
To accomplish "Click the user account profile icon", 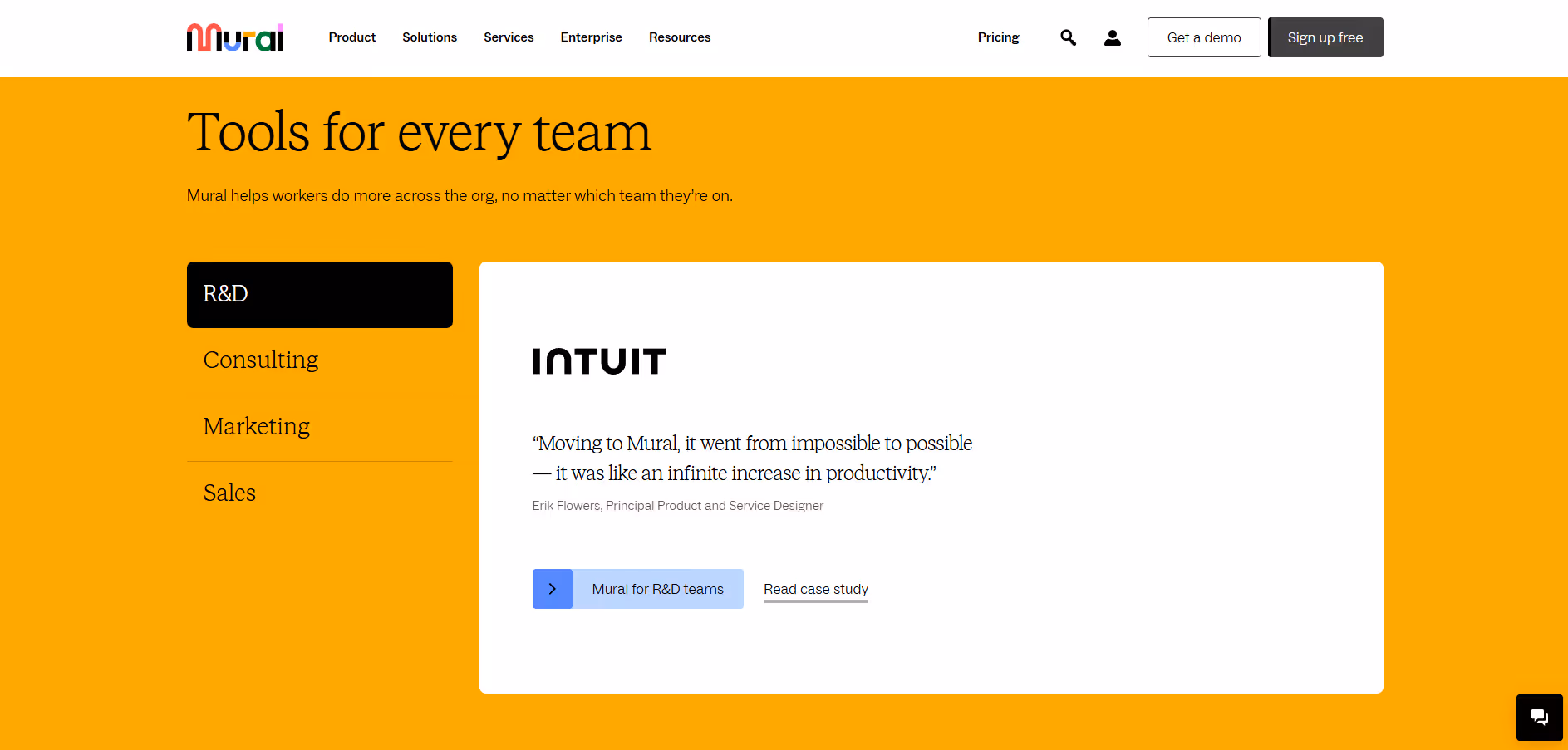I will [1112, 37].
